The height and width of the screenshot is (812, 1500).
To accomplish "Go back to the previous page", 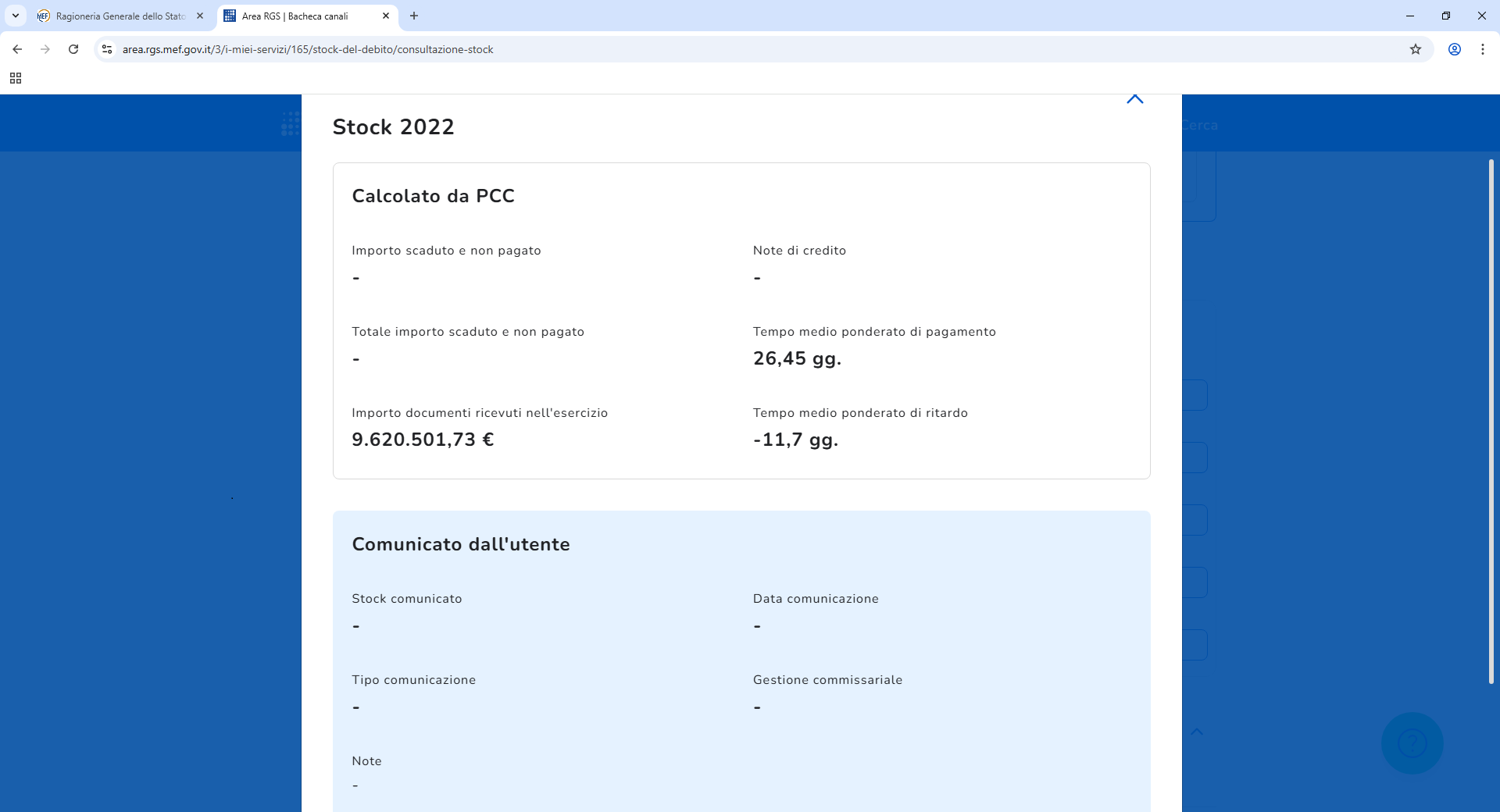I will [17, 49].
